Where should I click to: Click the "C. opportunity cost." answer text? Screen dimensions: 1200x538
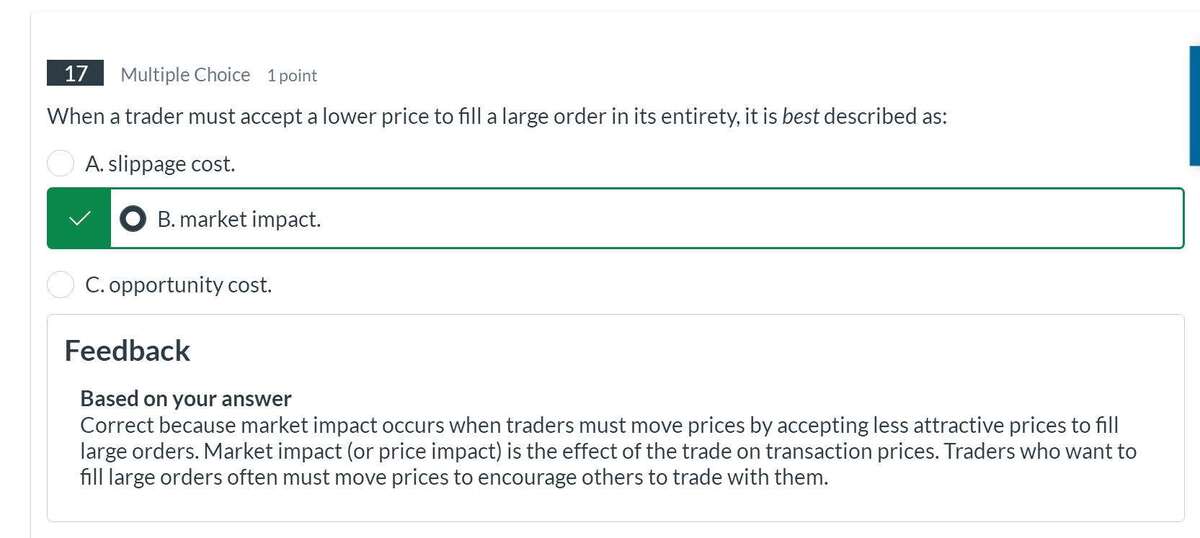coord(178,285)
